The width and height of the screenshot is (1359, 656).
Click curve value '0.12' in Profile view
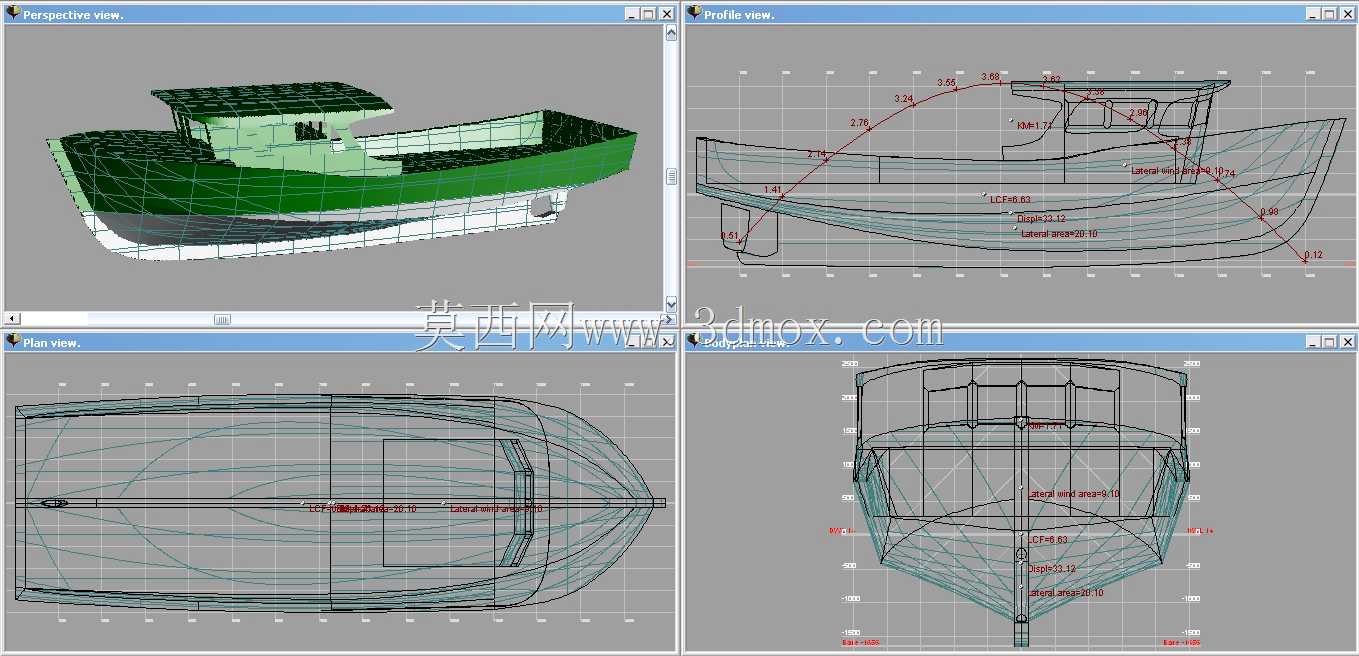click(x=1313, y=255)
